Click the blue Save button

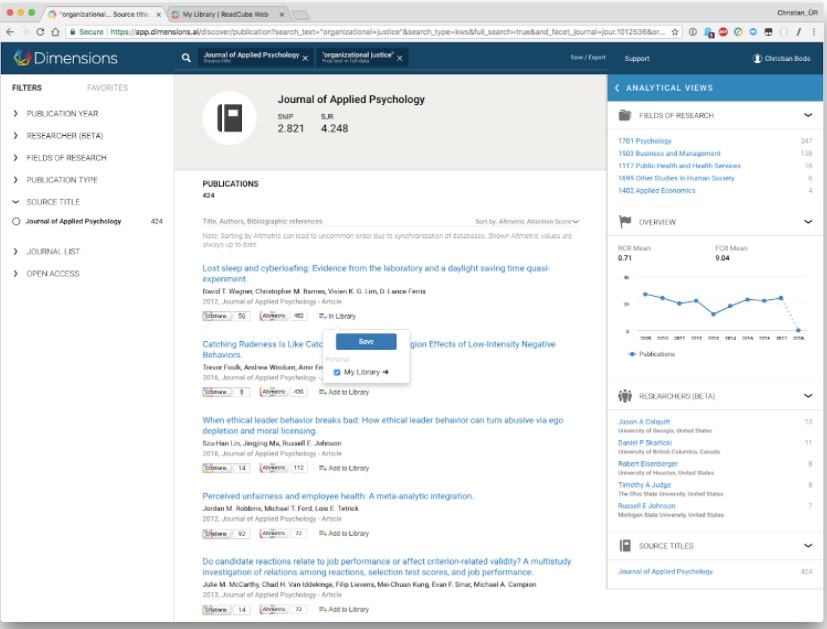tap(366, 342)
